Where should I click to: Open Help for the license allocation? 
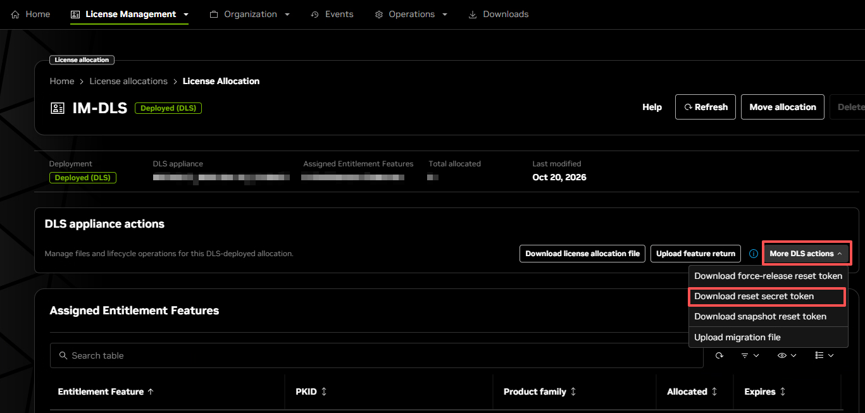(652, 107)
